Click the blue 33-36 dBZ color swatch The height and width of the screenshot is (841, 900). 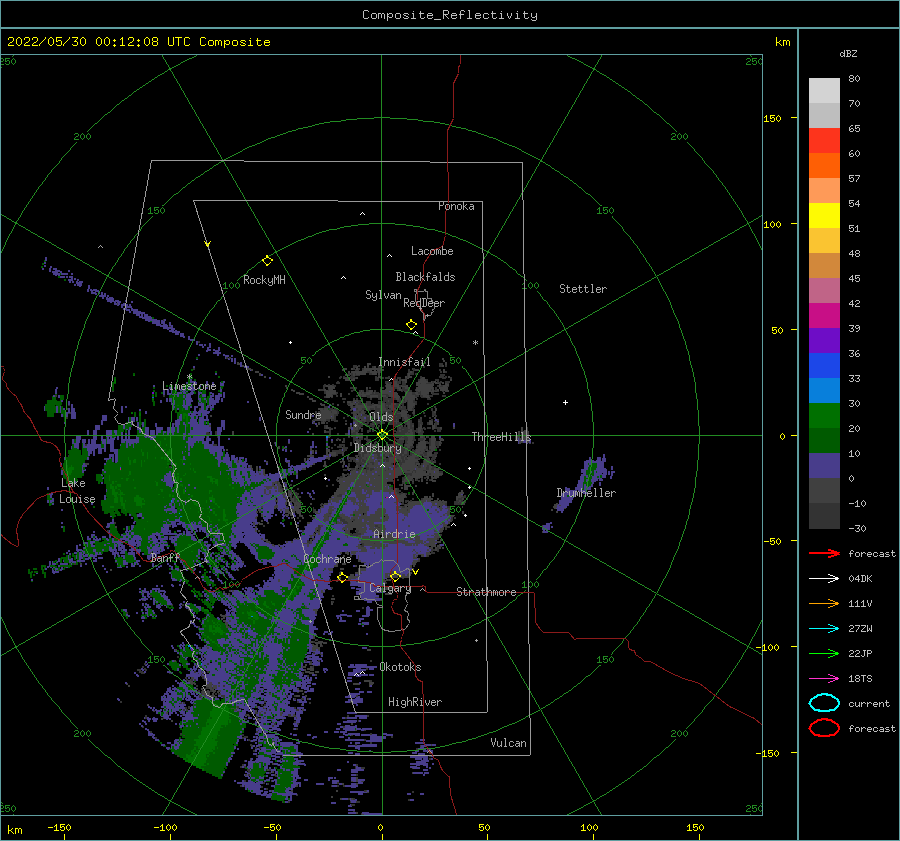click(824, 366)
